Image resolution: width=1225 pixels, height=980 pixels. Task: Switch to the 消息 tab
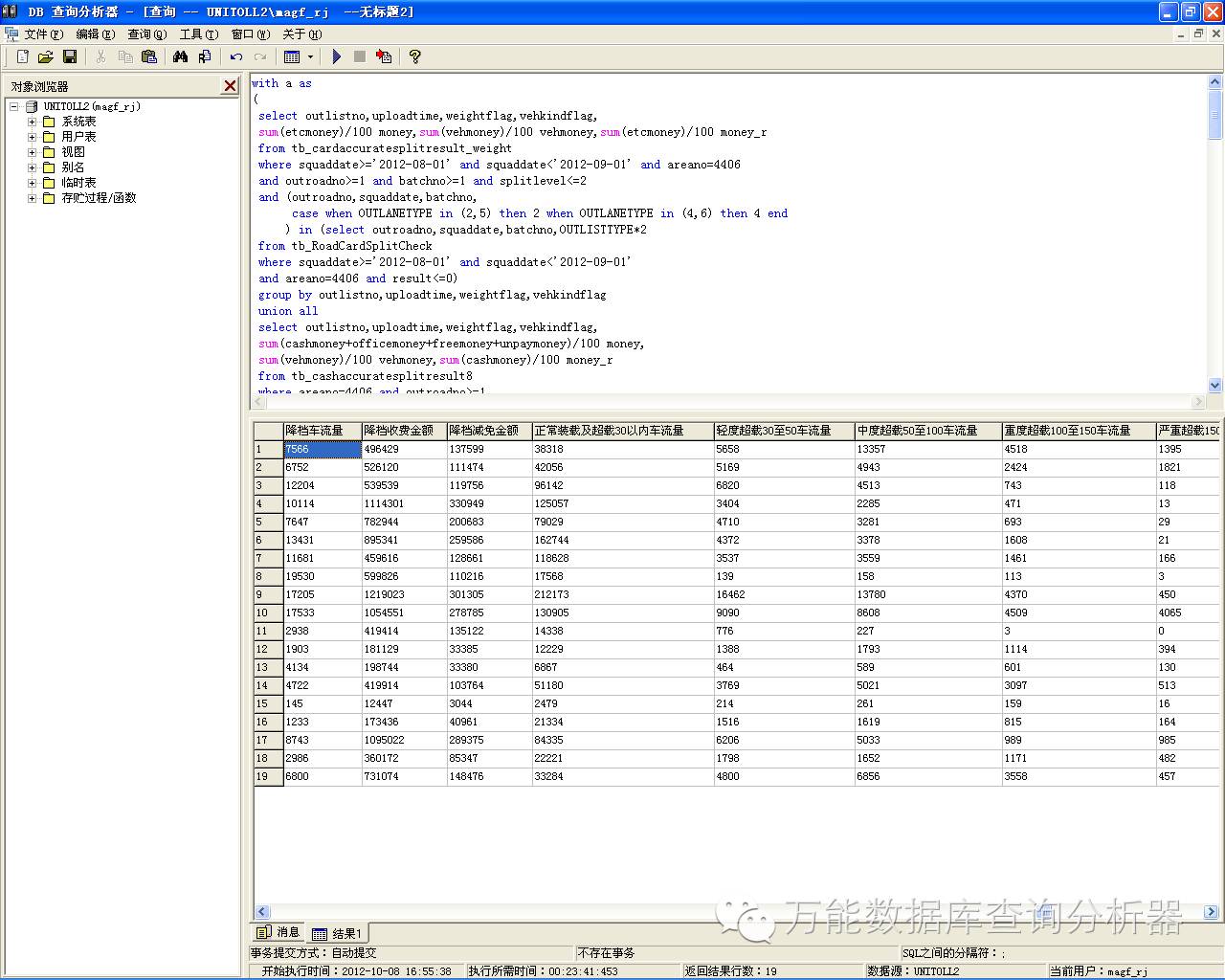(x=278, y=932)
